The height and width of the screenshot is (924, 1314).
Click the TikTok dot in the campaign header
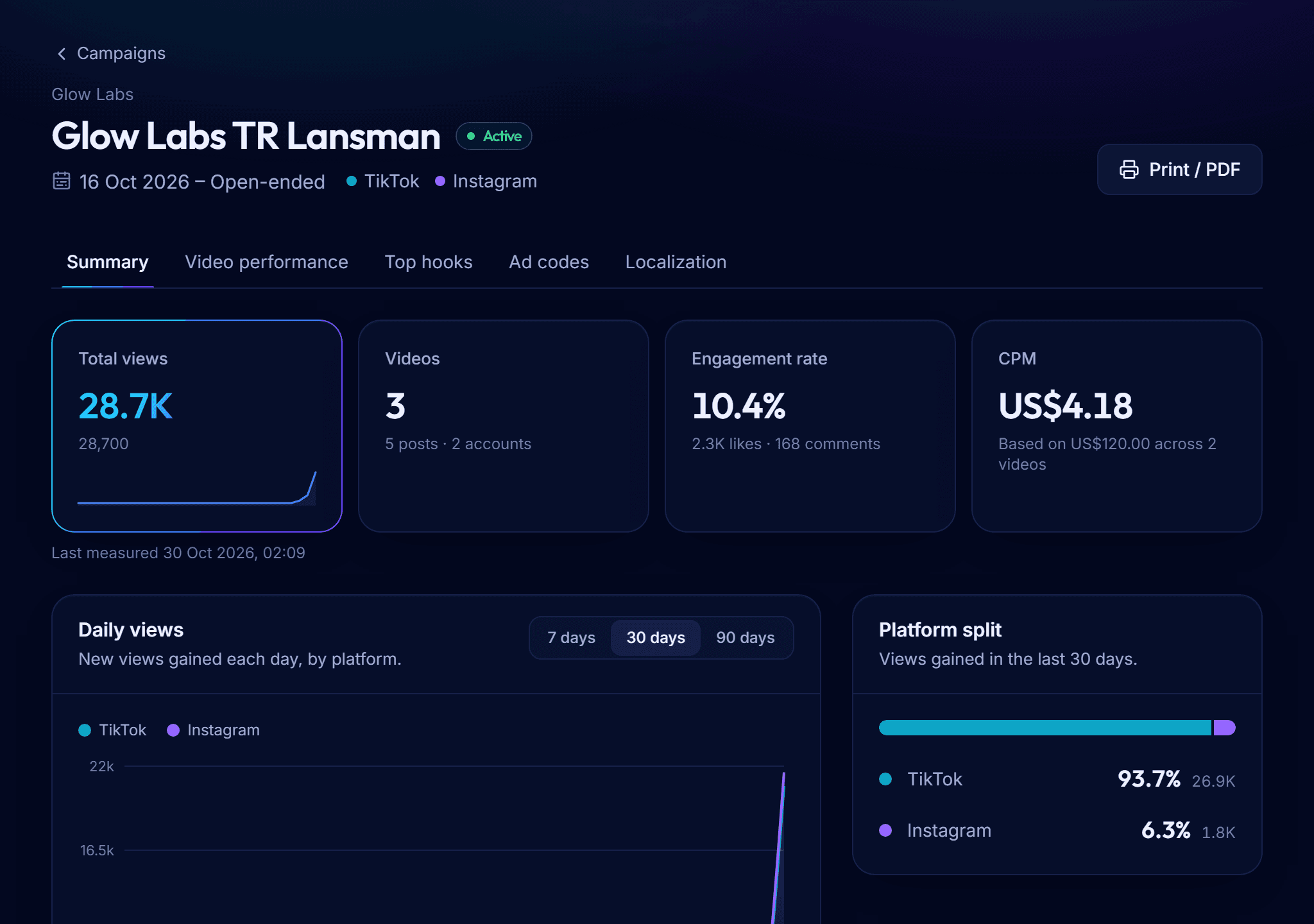(x=352, y=181)
